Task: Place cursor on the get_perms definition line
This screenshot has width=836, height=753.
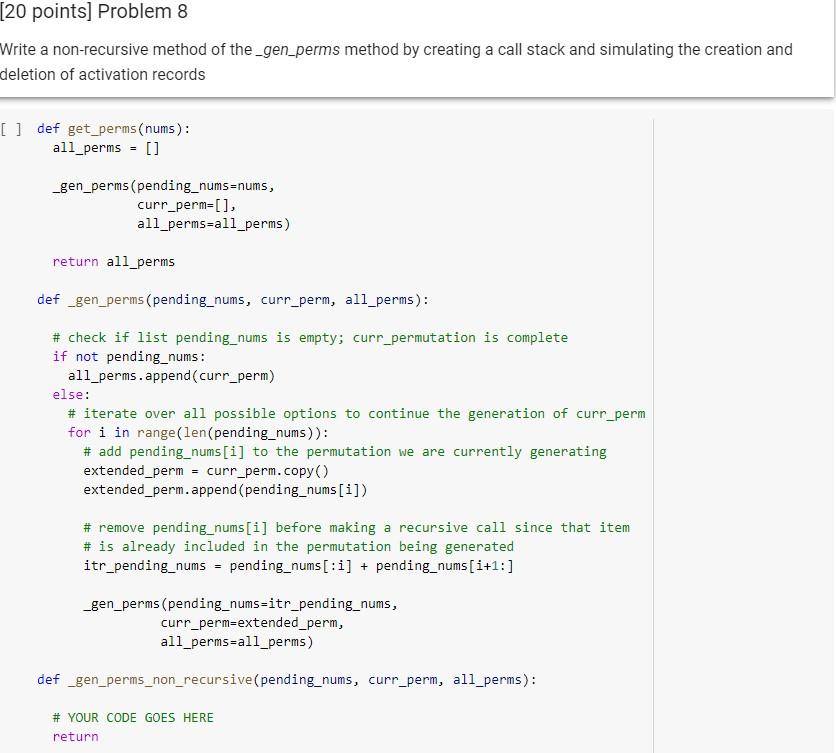Action: coord(115,128)
